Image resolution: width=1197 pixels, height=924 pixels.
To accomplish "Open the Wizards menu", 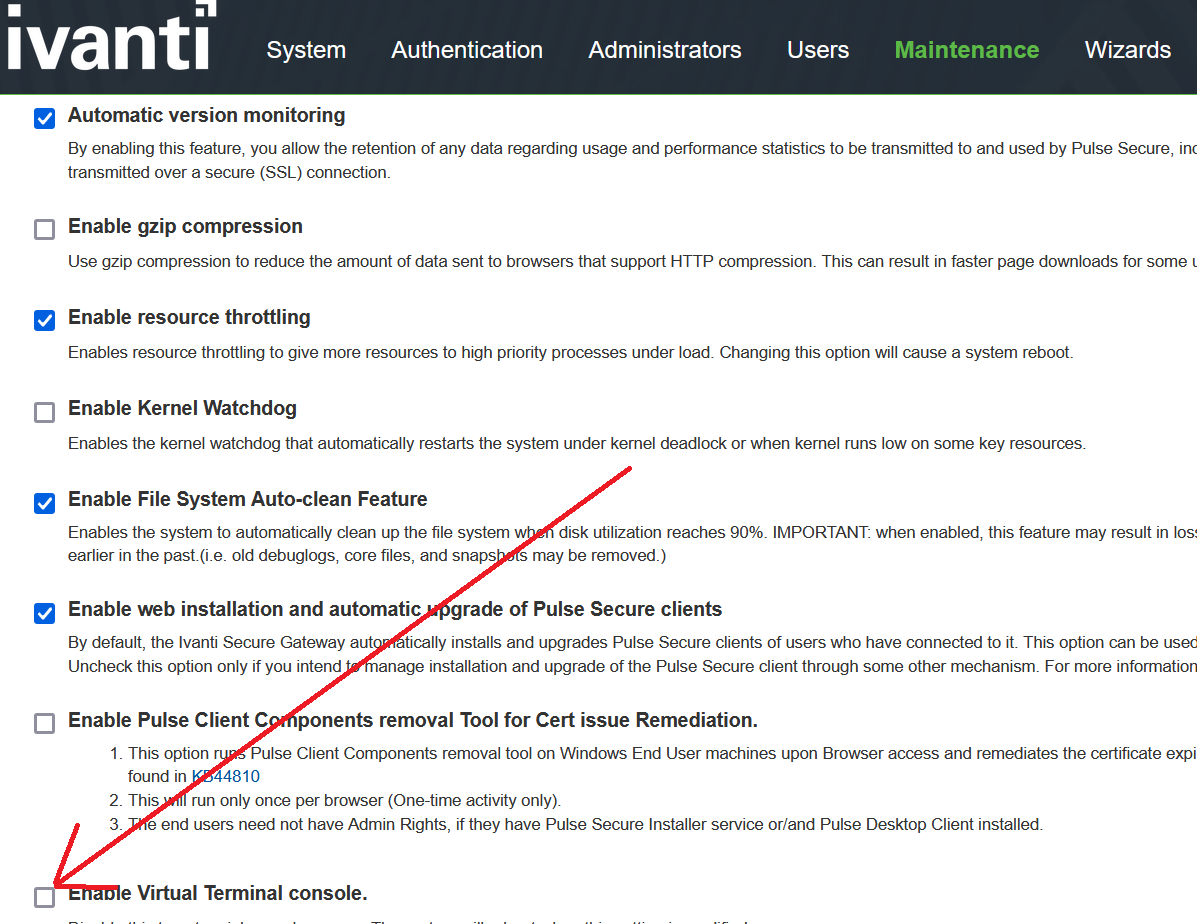I will pyautogui.click(x=1127, y=50).
